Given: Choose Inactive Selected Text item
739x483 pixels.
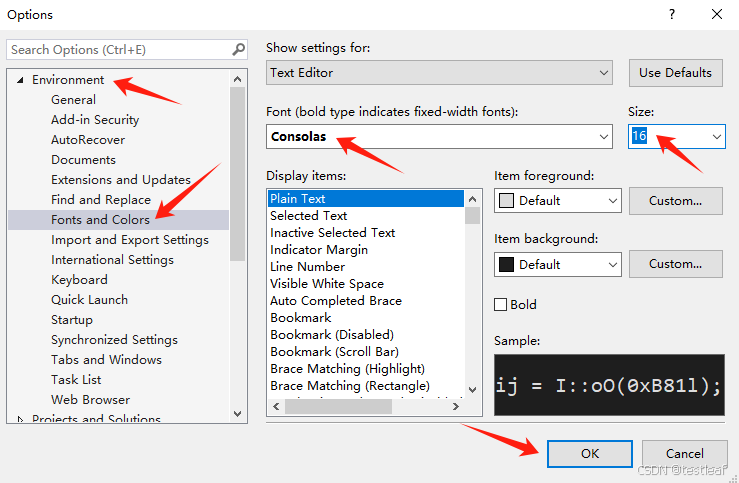Looking at the screenshot, I should pyautogui.click(x=332, y=233).
